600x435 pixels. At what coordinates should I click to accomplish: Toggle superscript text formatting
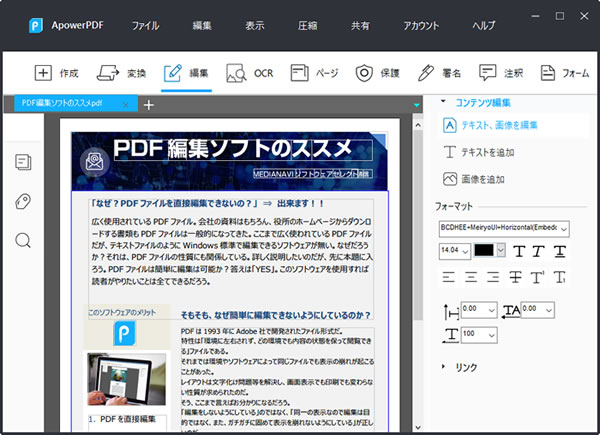tap(537, 277)
